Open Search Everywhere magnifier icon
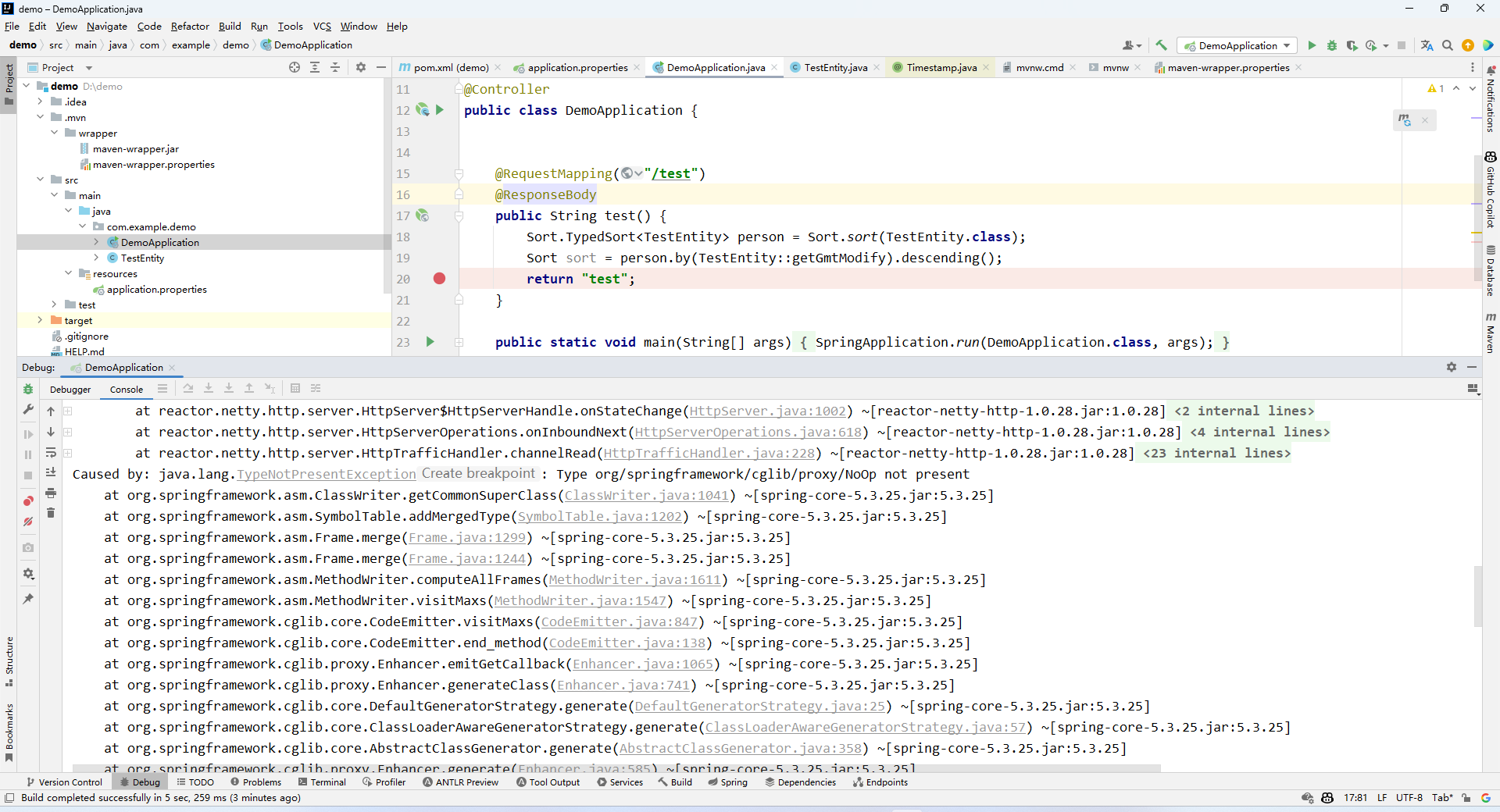Image resolution: width=1500 pixels, height=812 pixels. [x=1448, y=45]
